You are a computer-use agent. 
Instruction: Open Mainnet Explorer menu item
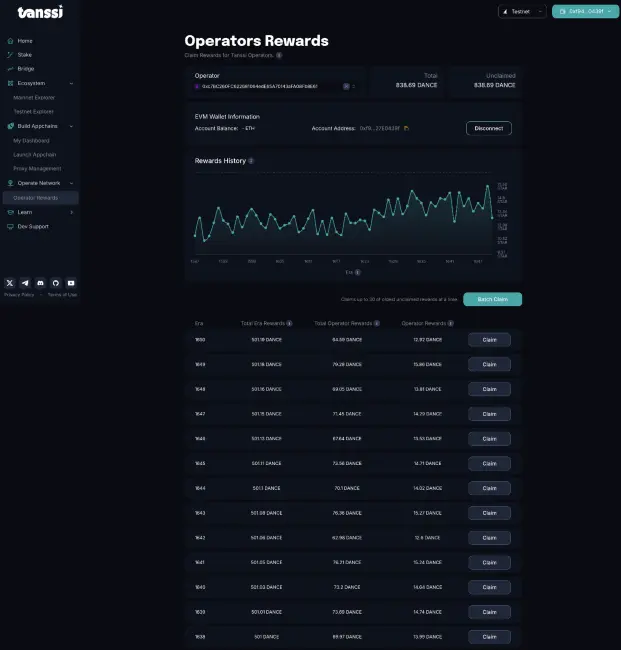[x=34, y=98]
